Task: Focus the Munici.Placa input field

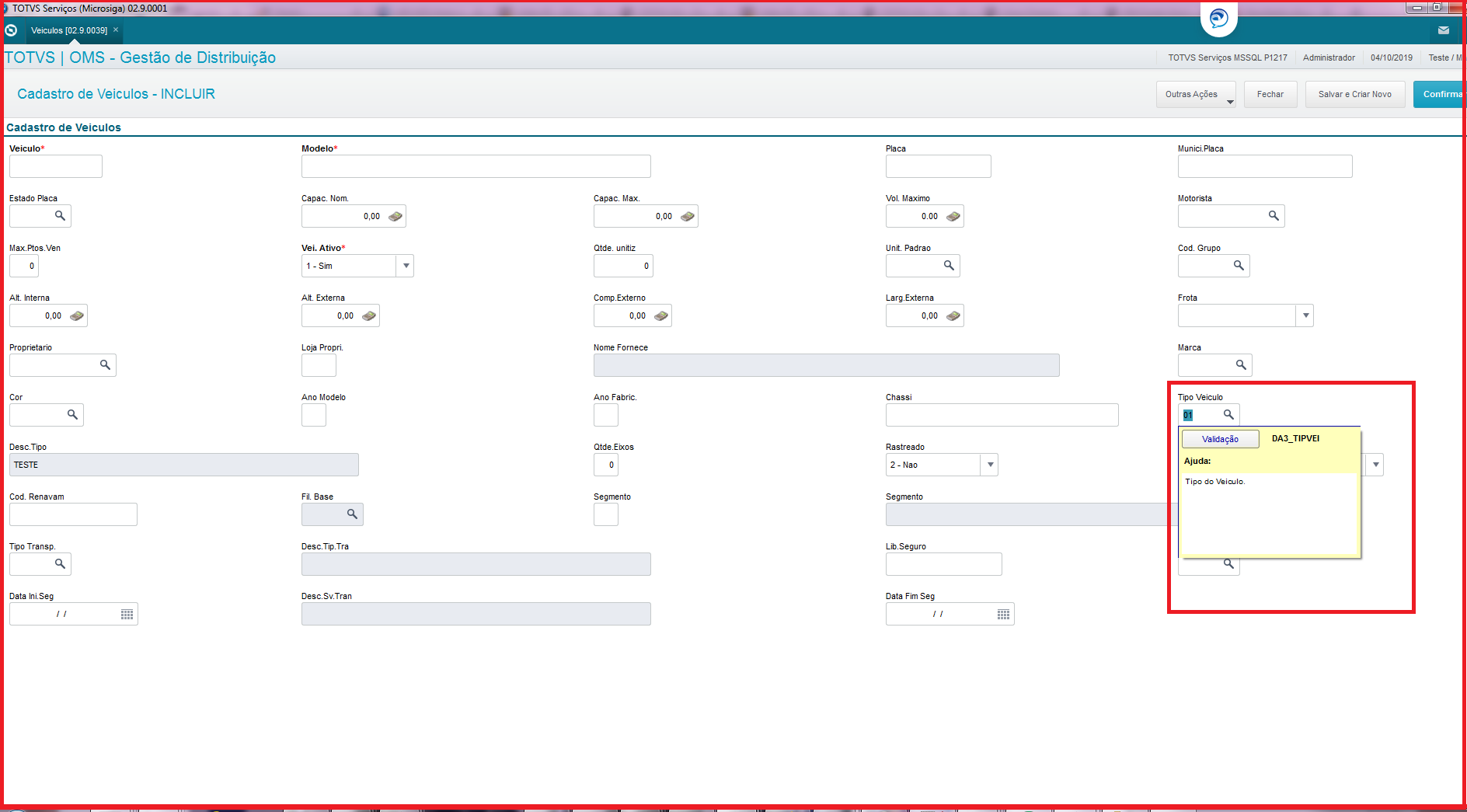Action: [x=1265, y=166]
